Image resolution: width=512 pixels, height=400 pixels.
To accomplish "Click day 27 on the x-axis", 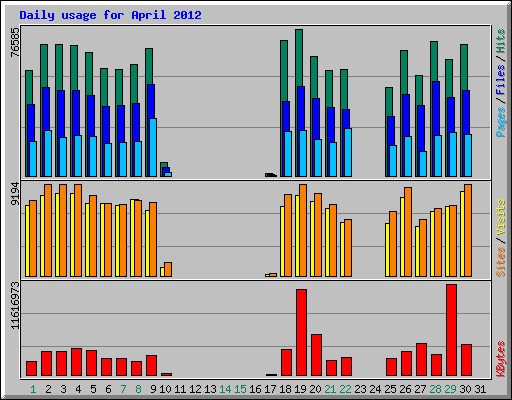I will click(420, 389).
